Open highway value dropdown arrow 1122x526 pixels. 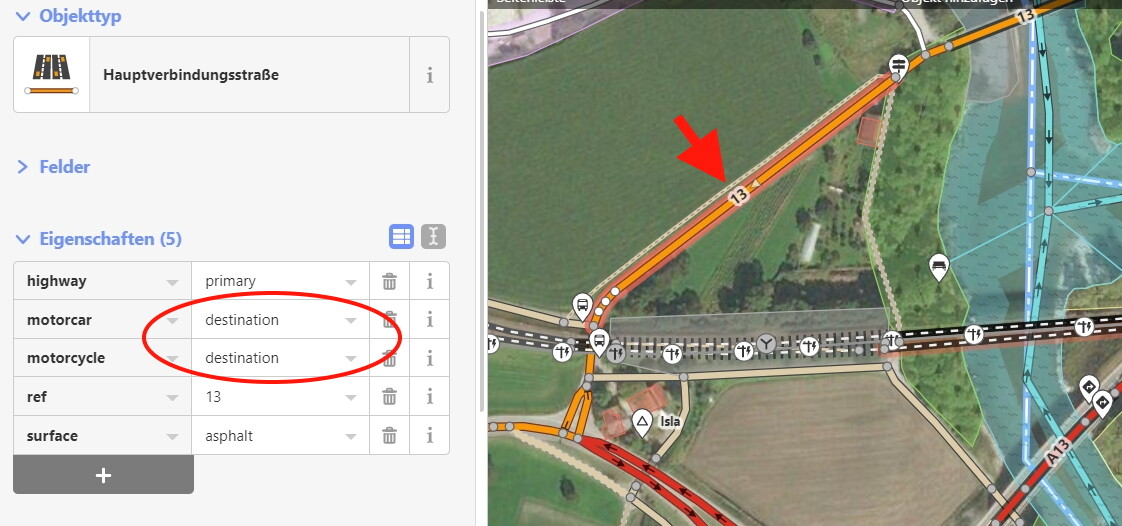351,282
